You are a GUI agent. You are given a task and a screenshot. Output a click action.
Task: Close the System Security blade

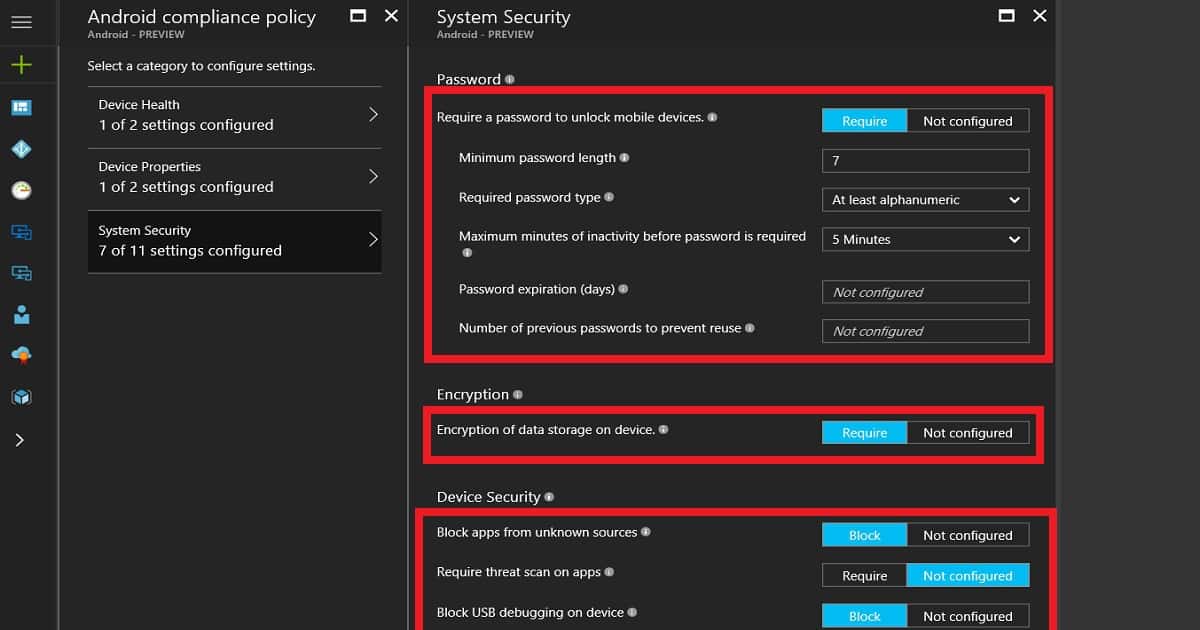[x=1040, y=16]
